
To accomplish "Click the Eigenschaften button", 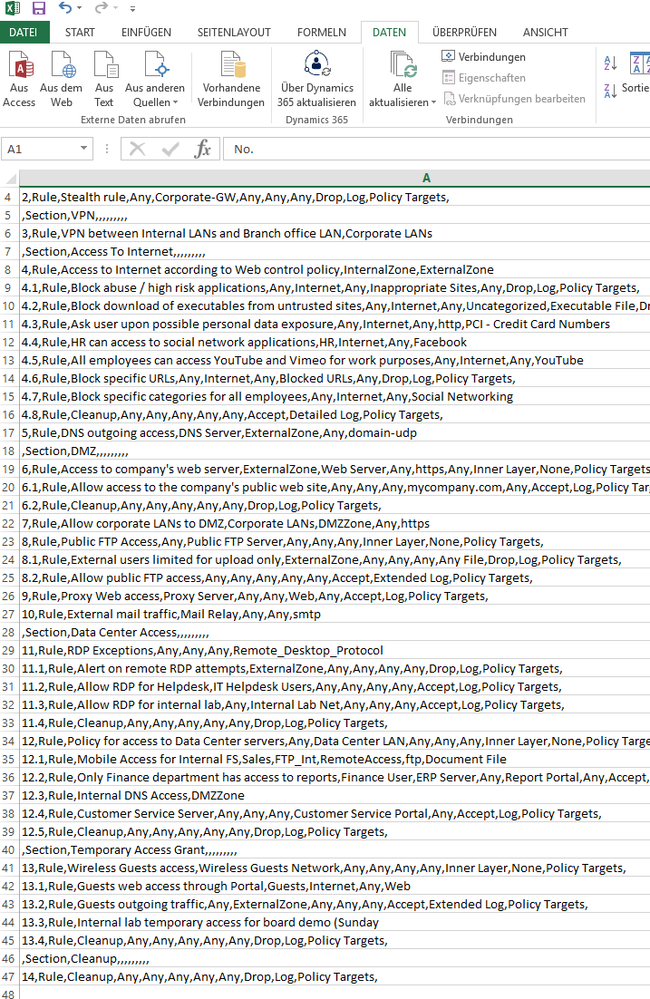I will click(484, 78).
